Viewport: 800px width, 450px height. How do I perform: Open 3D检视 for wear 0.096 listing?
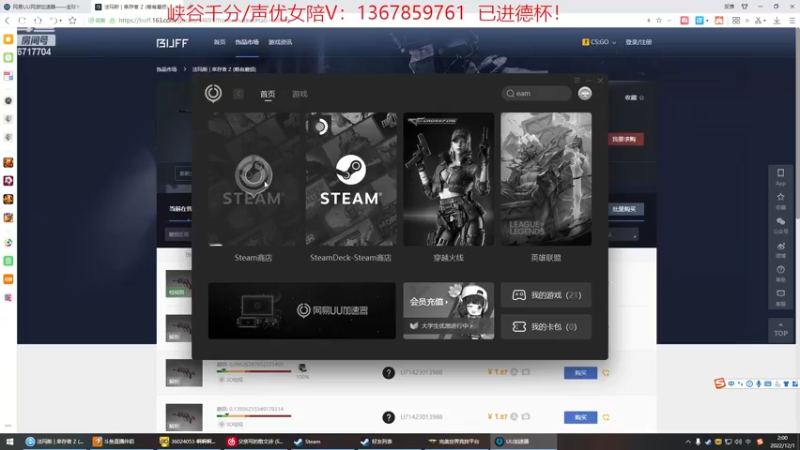(x=231, y=380)
